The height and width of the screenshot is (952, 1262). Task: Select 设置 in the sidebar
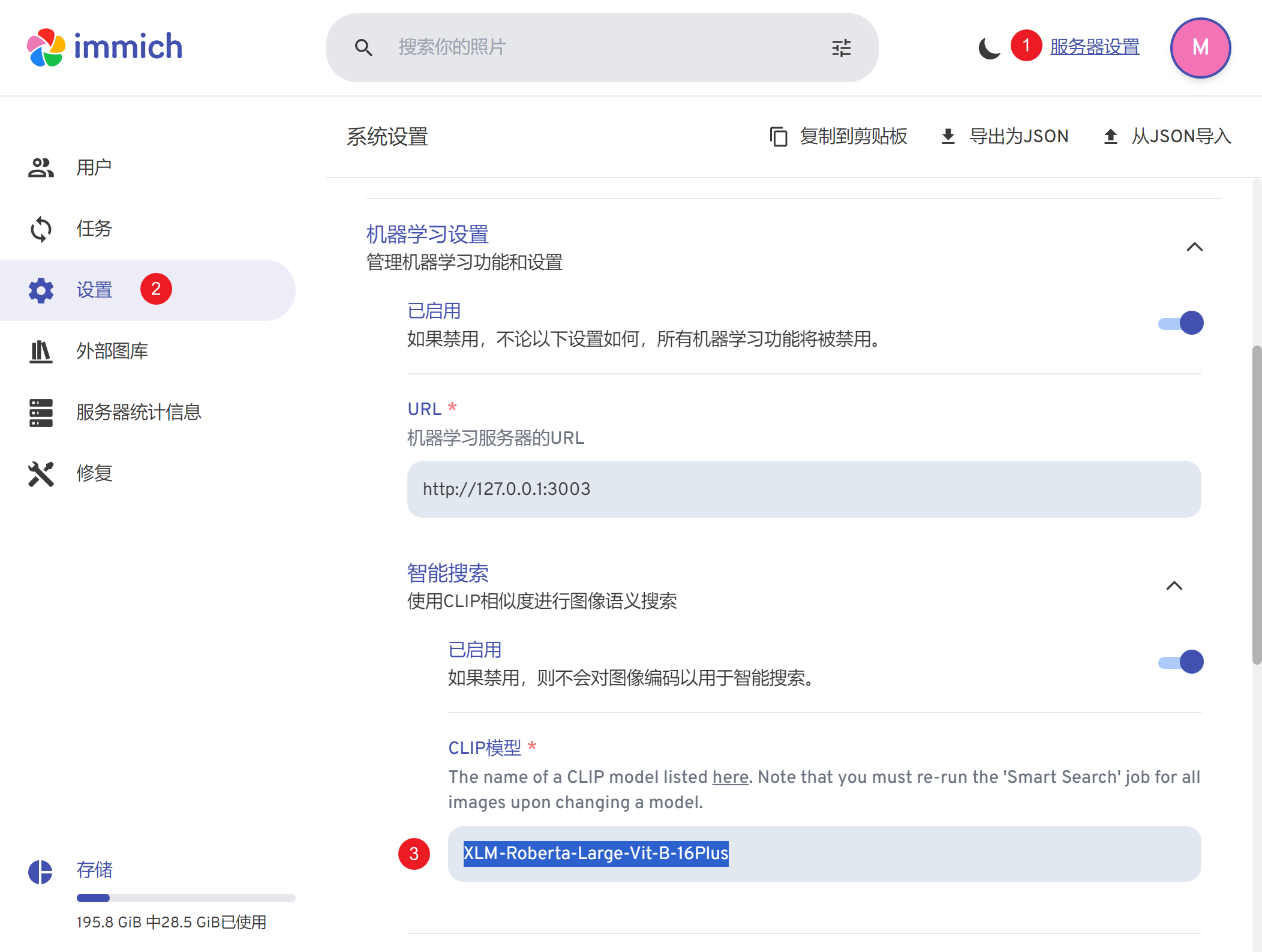click(x=148, y=290)
